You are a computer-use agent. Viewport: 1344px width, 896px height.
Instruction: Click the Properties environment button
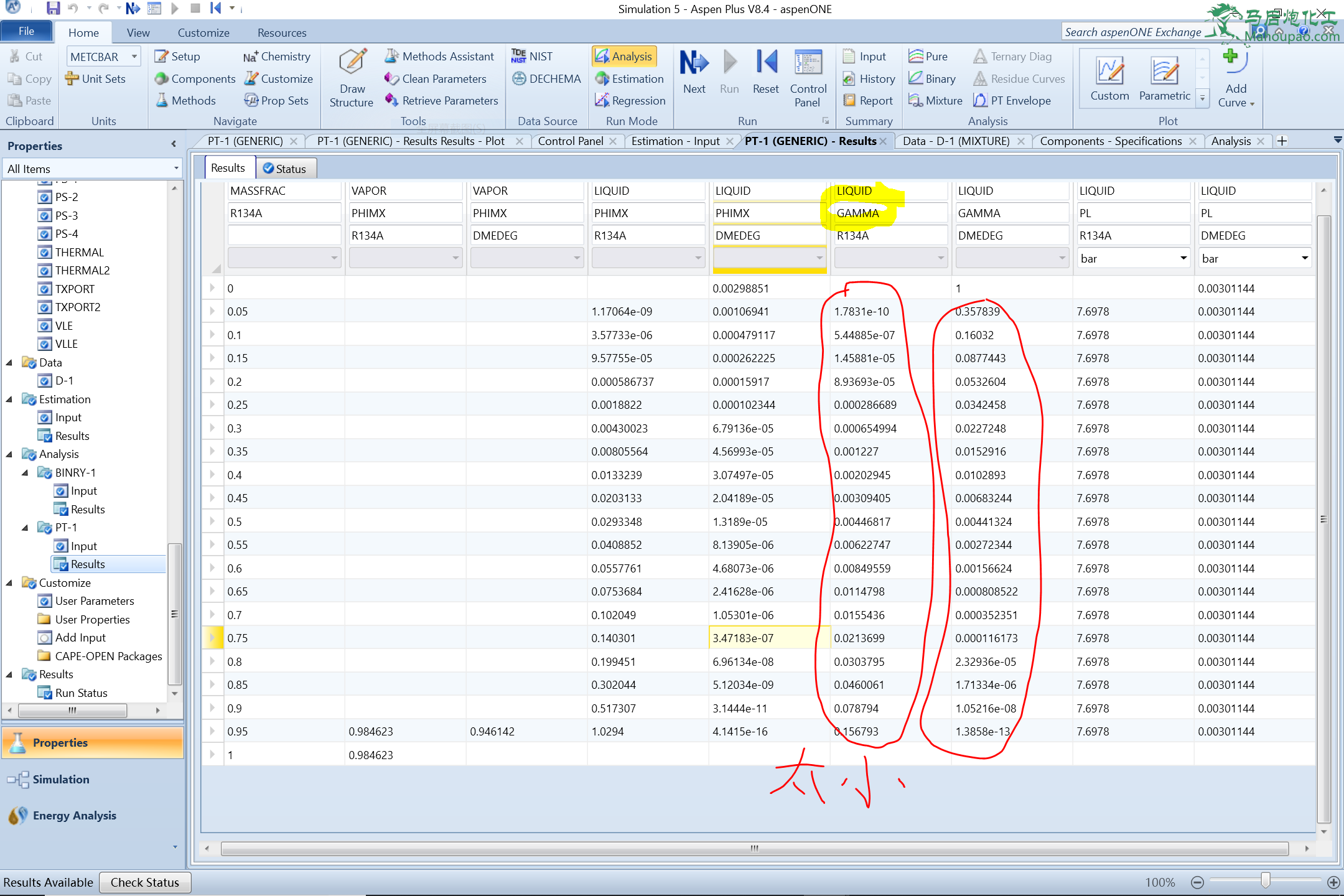pyautogui.click(x=93, y=743)
